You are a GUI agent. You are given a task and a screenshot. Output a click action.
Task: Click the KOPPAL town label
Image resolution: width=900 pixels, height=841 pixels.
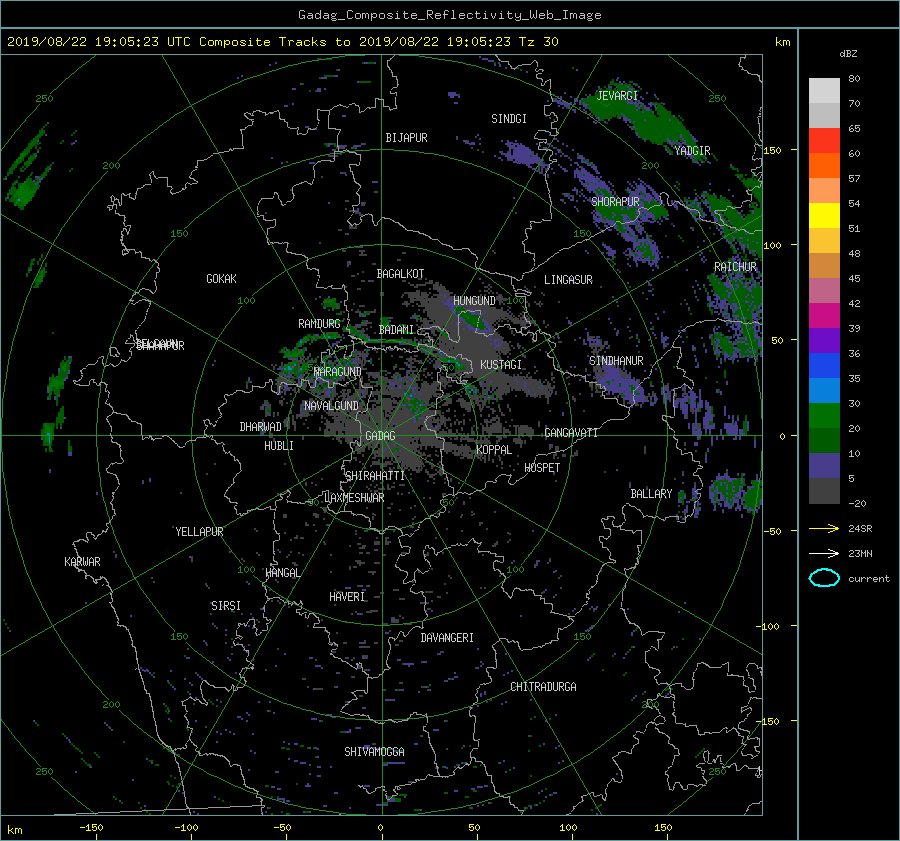click(x=494, y=450)
